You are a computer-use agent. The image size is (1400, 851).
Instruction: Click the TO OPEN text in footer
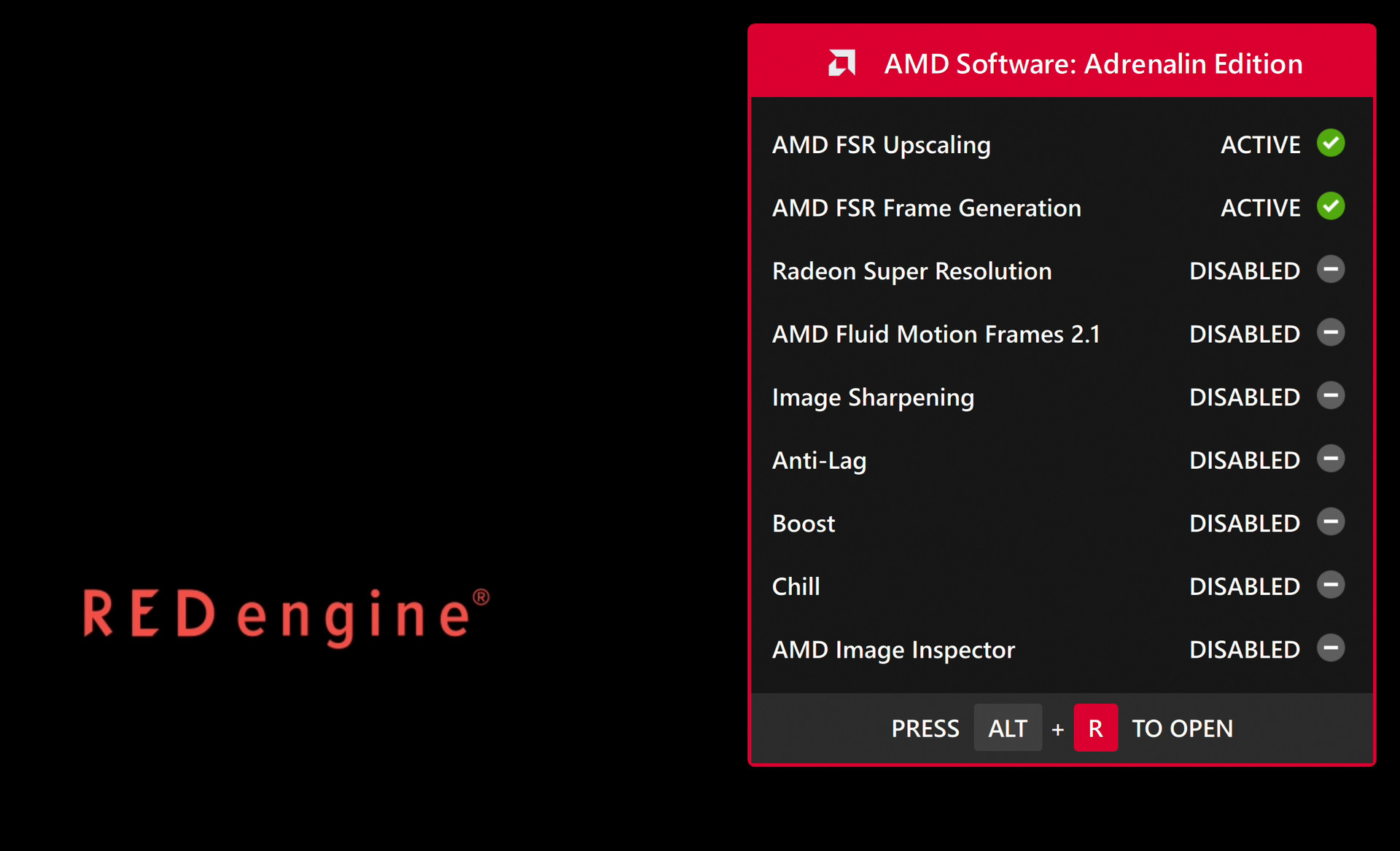tap(1181, 728)
